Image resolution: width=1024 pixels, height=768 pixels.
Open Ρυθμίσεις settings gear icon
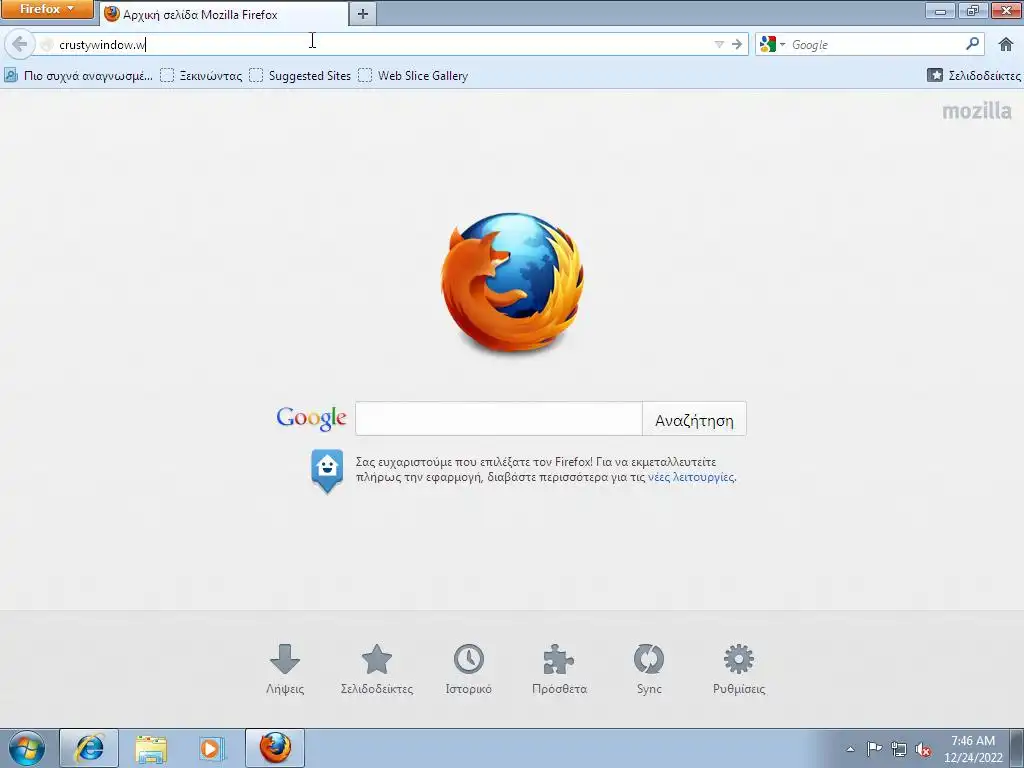(x=739, y=669)
